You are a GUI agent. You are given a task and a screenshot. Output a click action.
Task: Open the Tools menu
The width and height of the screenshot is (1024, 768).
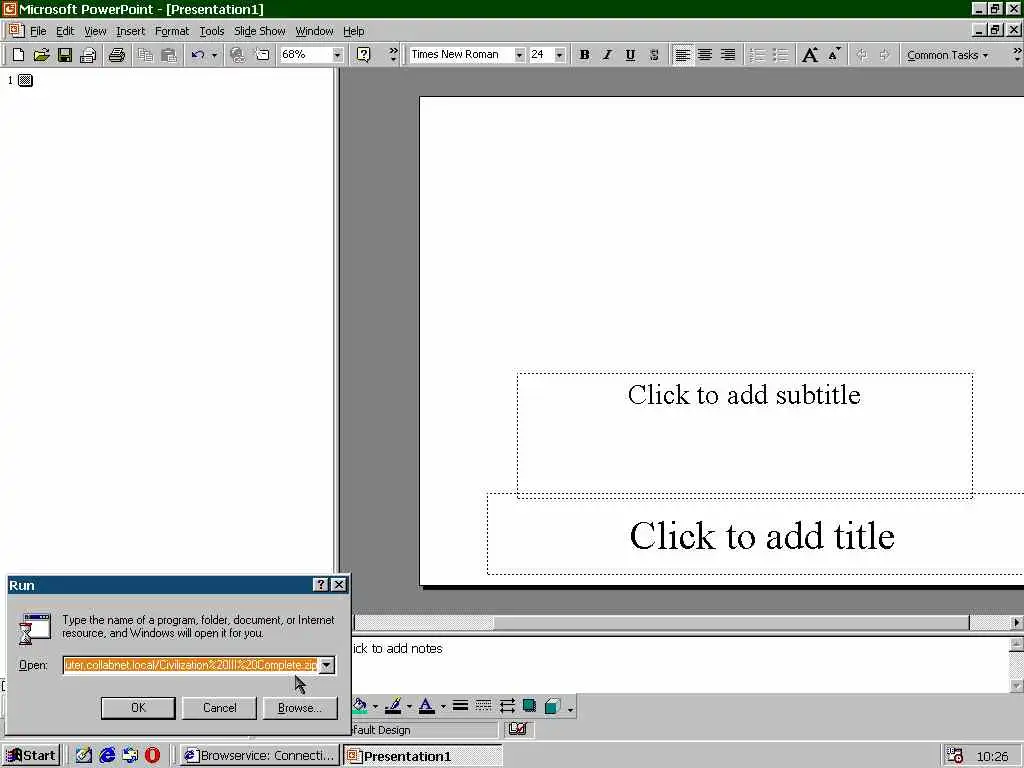tap(212, 31)
